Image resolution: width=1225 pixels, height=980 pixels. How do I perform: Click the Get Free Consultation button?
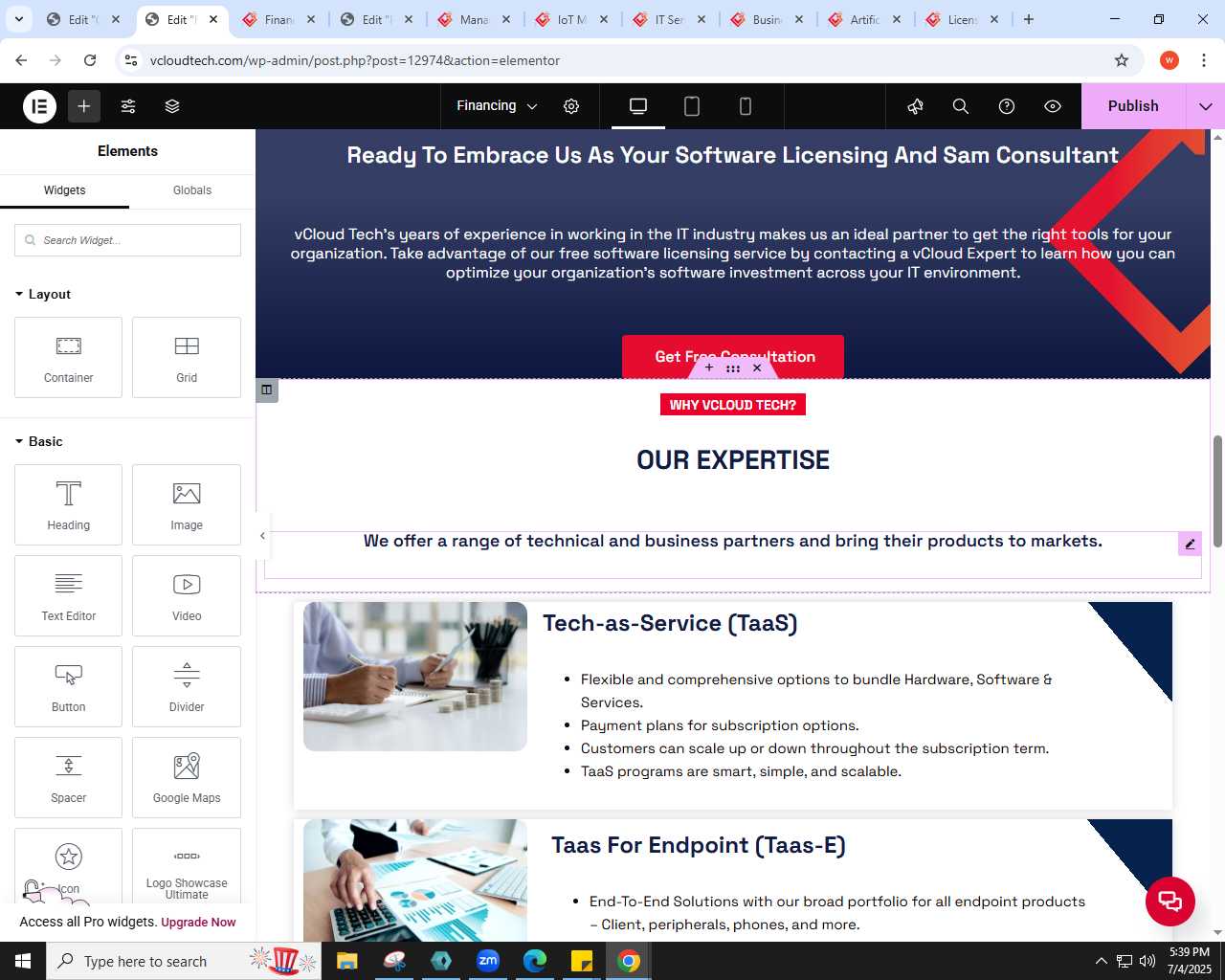[733, 356]
